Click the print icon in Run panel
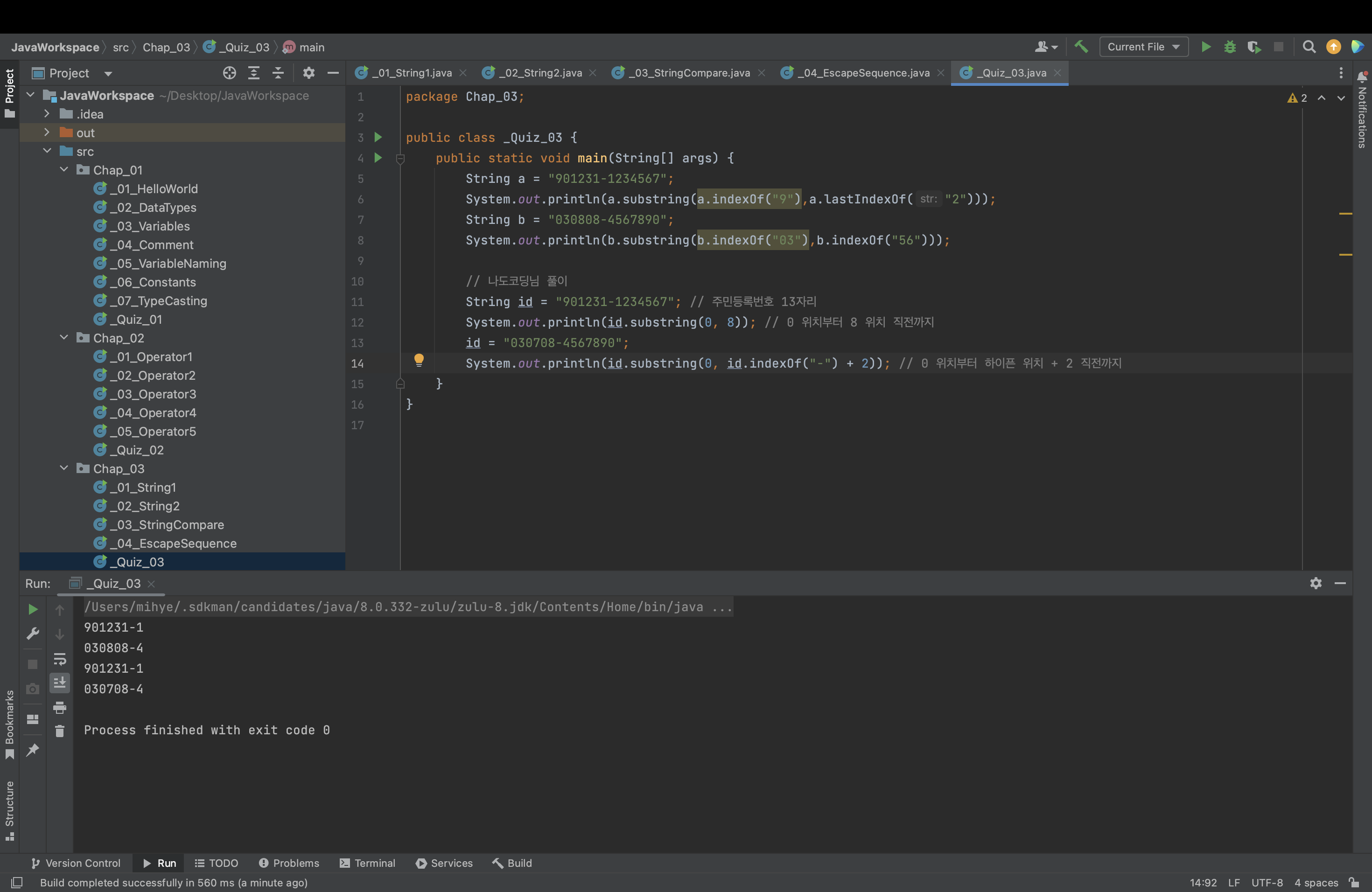This screenshot has width=1372, height=892. click(59, 707)
